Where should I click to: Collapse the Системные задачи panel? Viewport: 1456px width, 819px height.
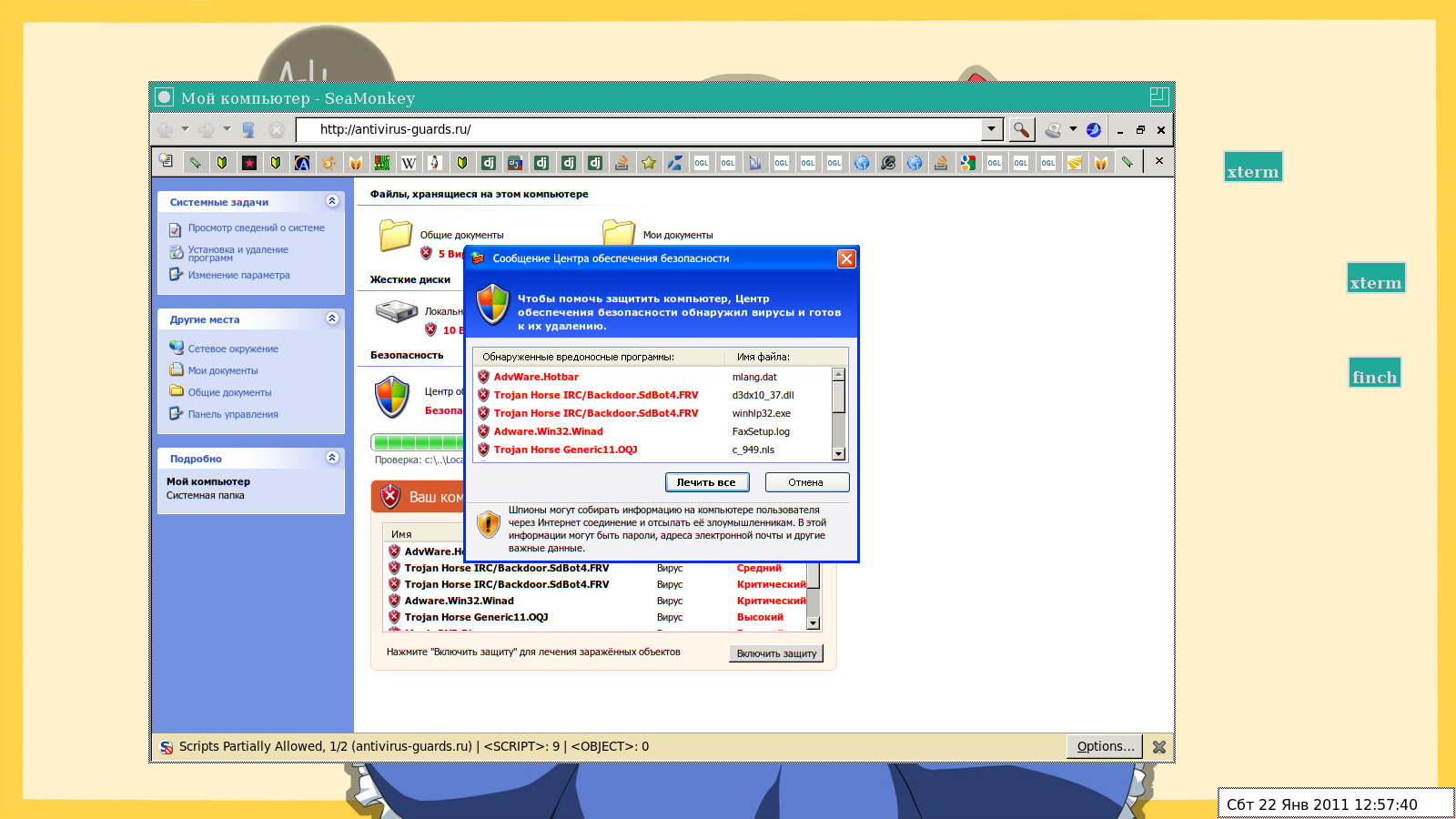coord(332,200)
